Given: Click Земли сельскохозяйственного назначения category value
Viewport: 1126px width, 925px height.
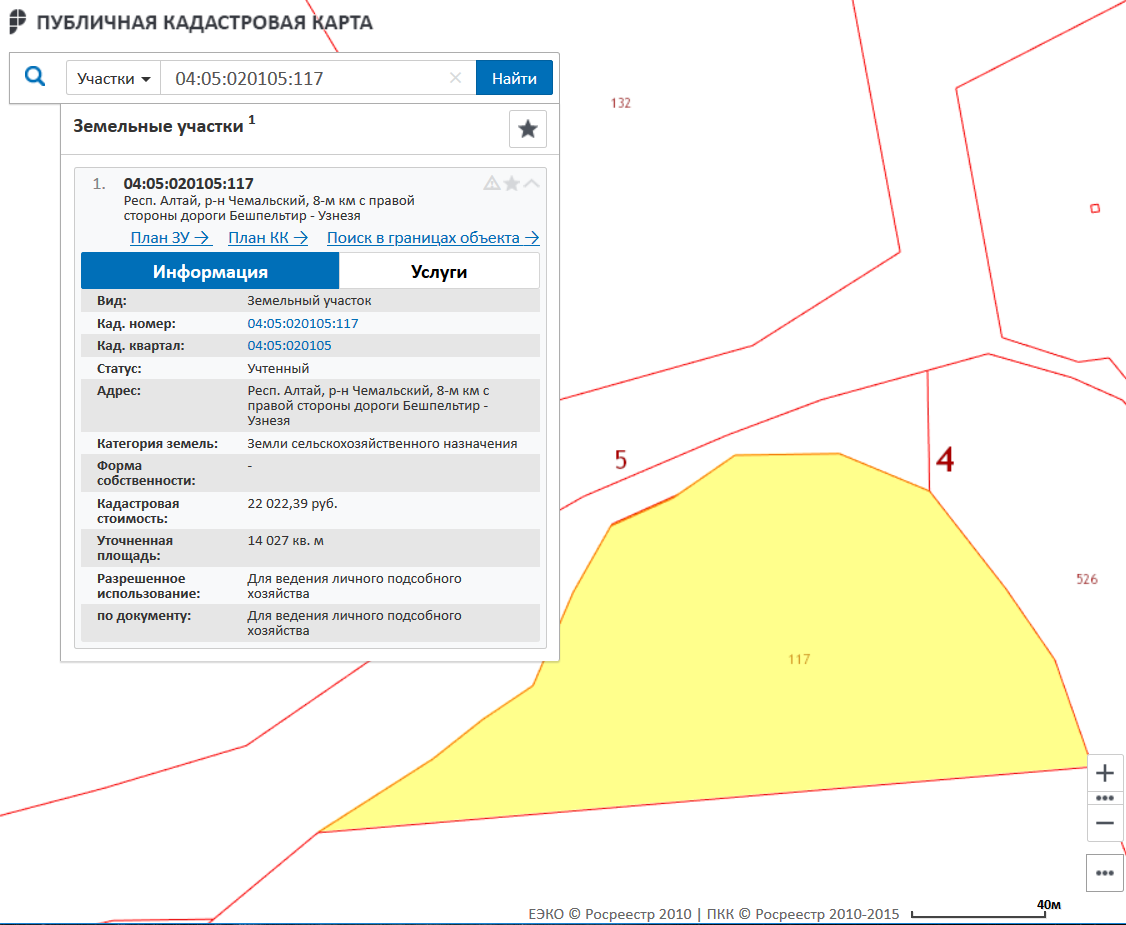Looking at the screenshot, I should pos(382,444).
